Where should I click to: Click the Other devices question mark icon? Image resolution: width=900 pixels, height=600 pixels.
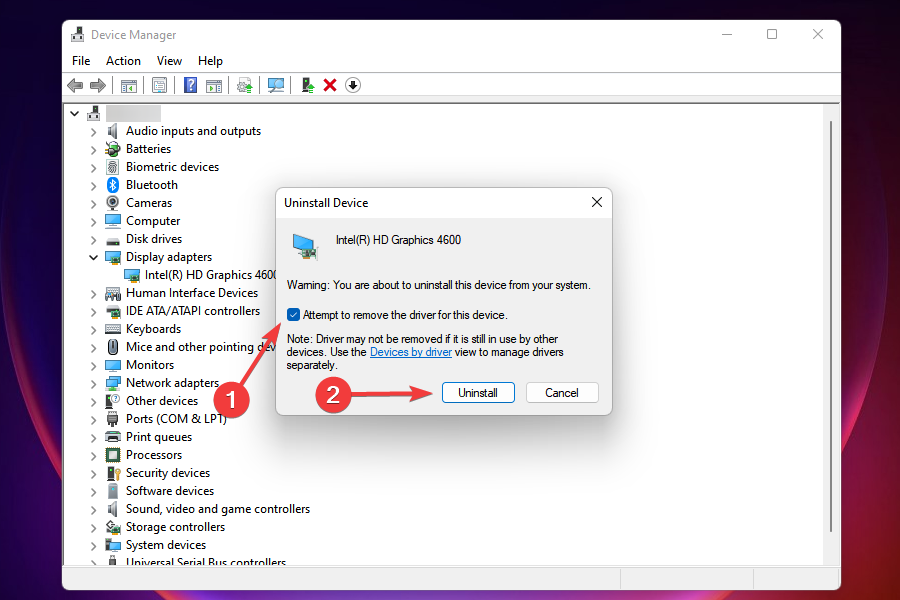click(x=113, y=401)
